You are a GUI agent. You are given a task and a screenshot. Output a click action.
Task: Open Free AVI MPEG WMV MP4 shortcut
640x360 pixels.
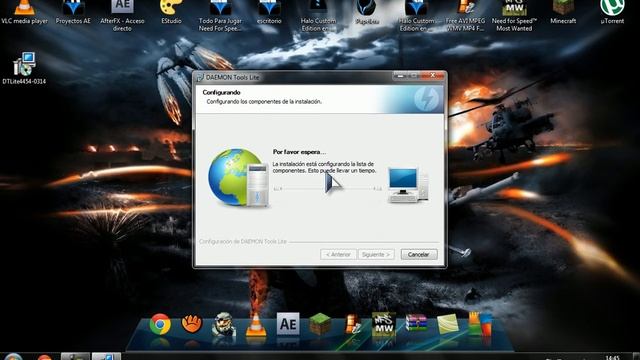coord(465,15)
